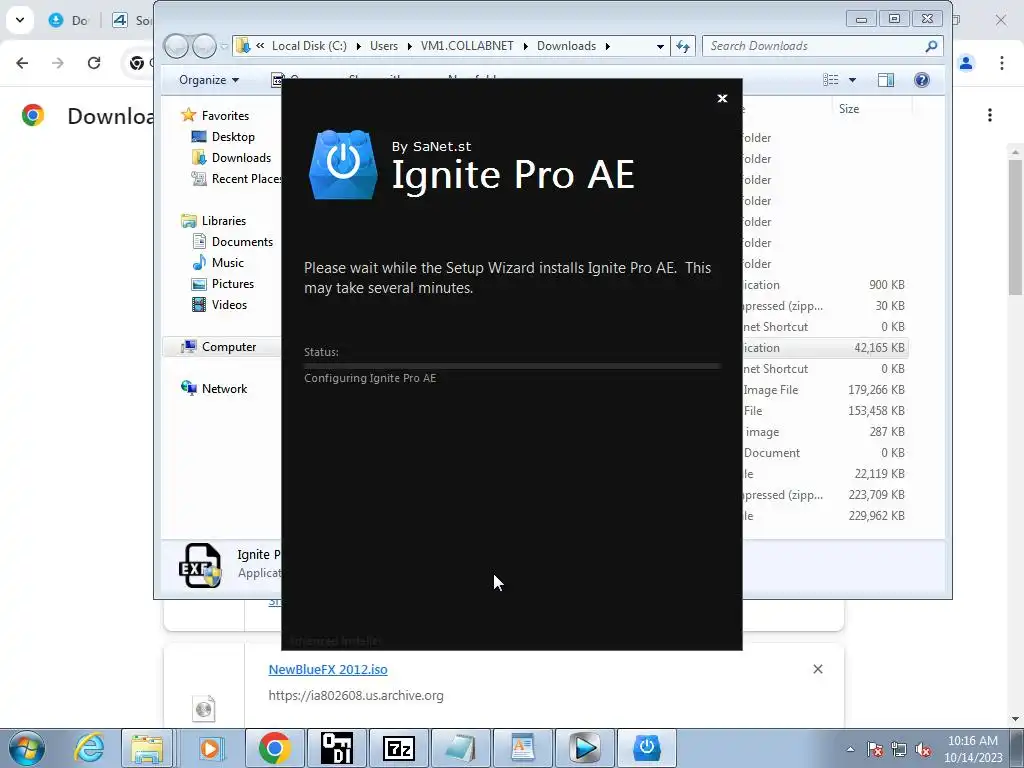Click the Explorer refresh button
The width and height of the screenshot is (1024, 768).
click(682, 46)
